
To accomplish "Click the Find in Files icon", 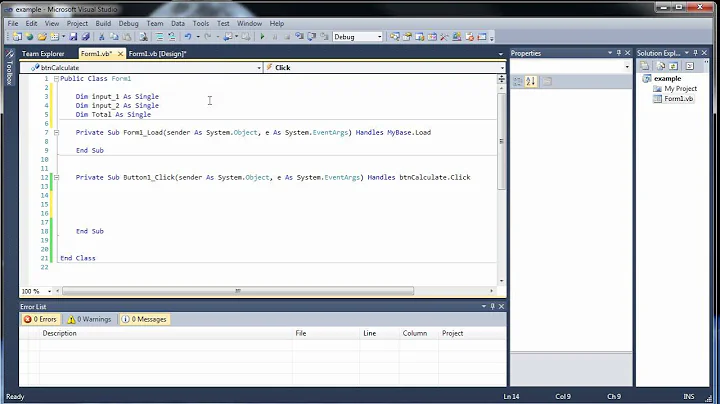I will 143,37.
